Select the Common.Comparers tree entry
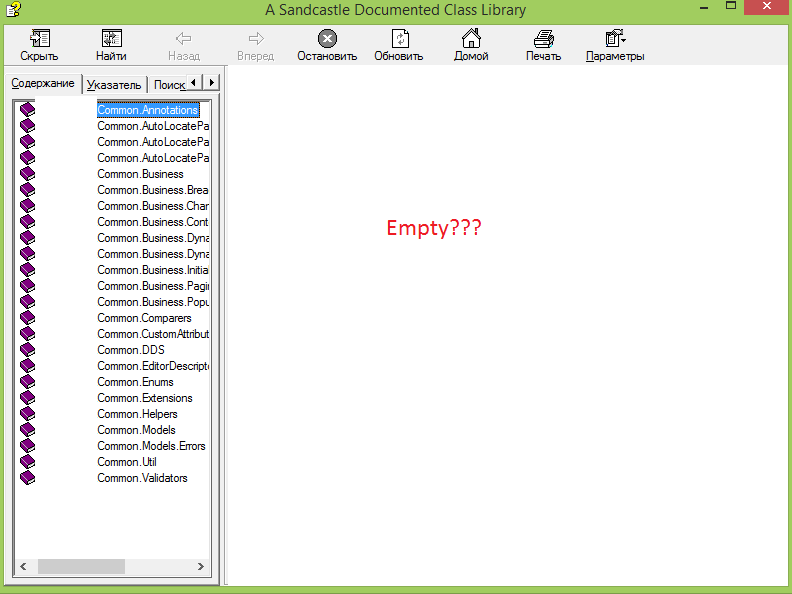Image resolution: width=792 pixels, height=594 pixels. [x=144, y=318]
